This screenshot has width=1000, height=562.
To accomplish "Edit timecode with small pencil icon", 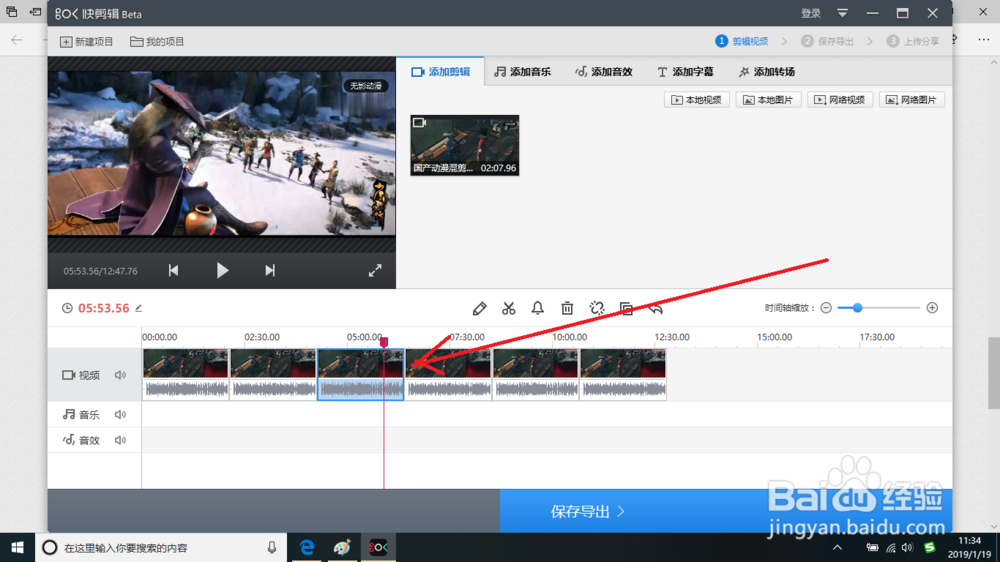I will [x=138, y=308].
